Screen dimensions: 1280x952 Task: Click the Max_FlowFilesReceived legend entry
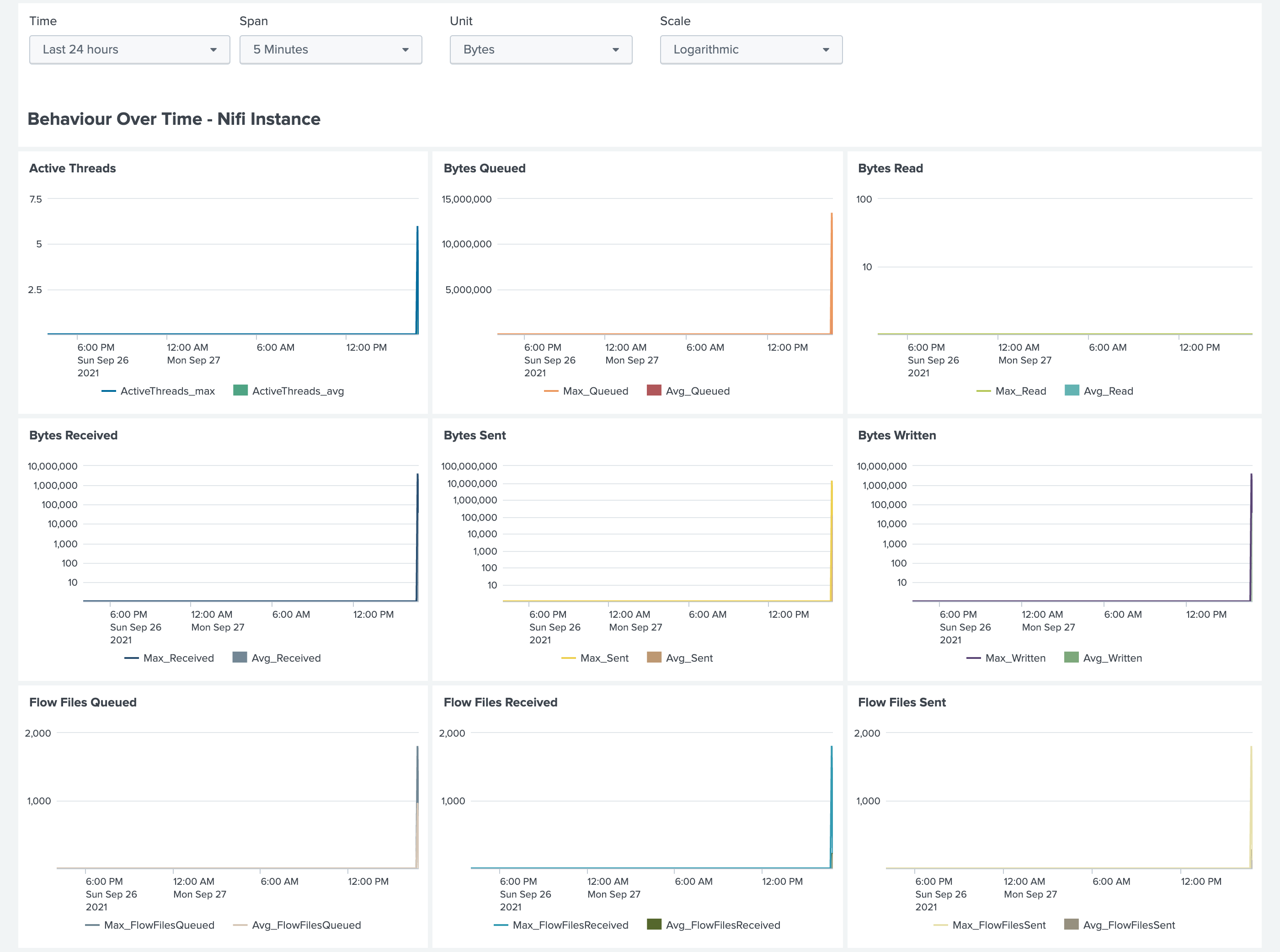point(561,925)
